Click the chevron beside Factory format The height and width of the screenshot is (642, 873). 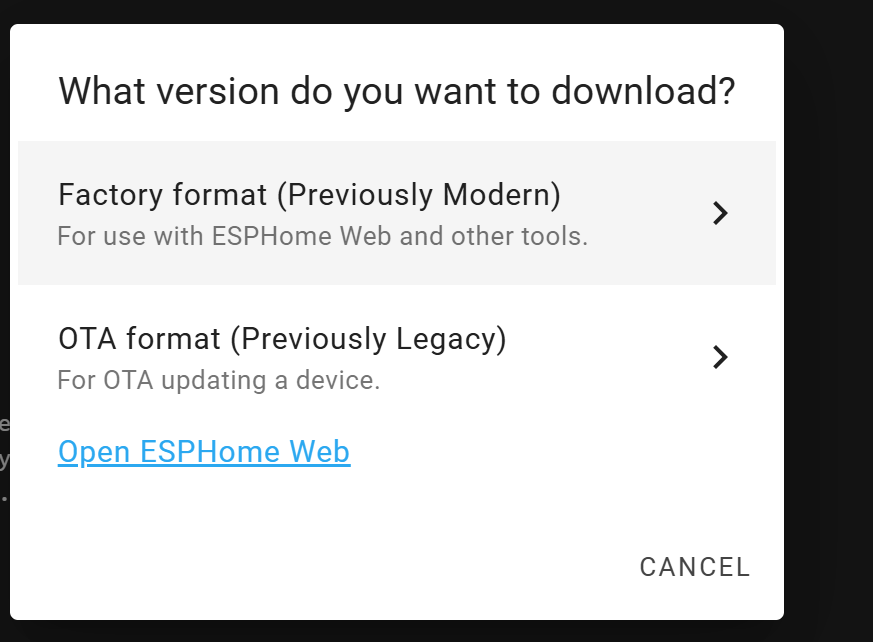pyautogui.click(x=720, y=213)
